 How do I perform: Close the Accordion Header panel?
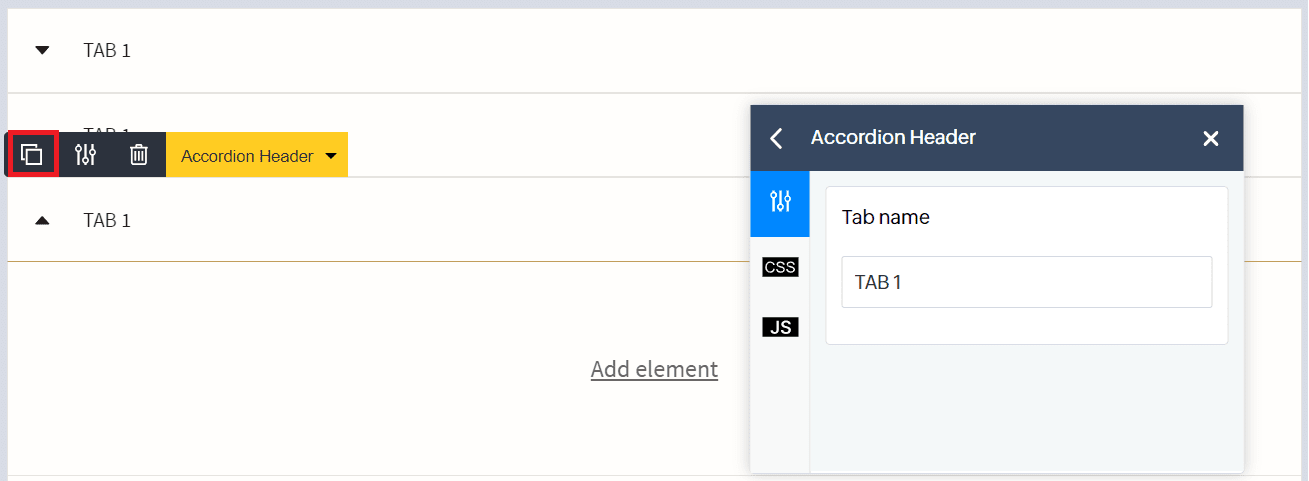coord(1210,138)
